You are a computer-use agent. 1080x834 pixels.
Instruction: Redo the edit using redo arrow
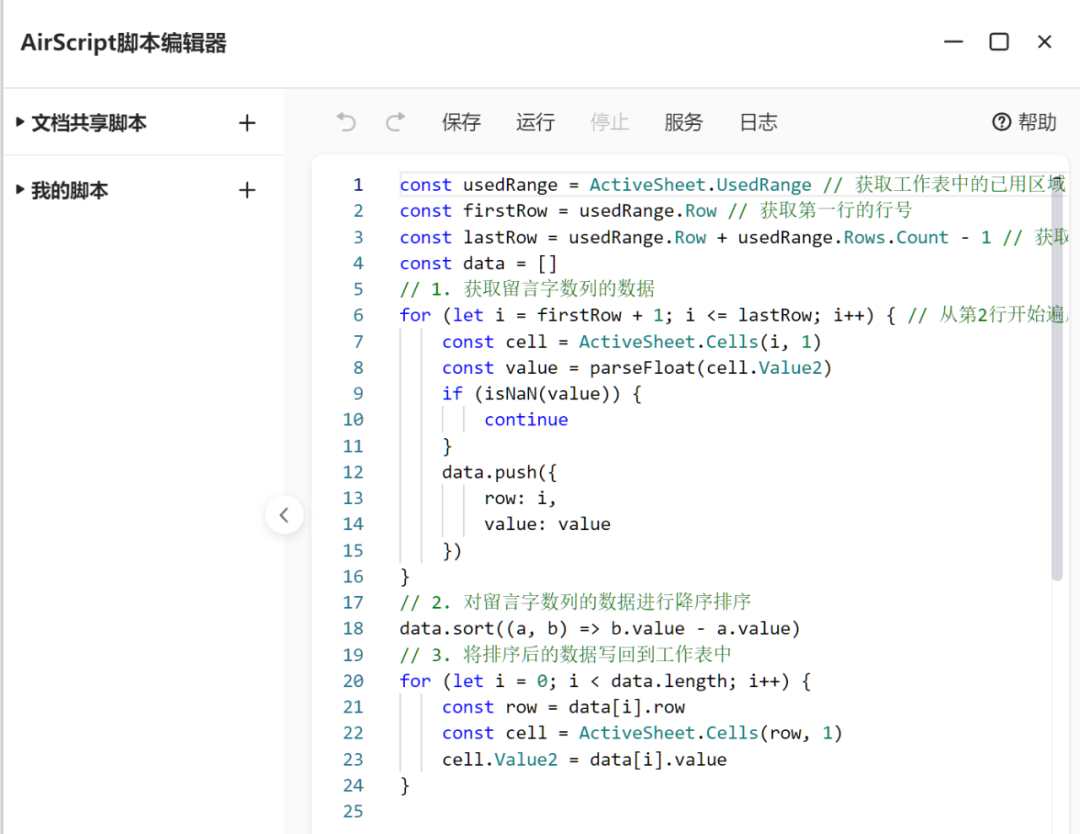(x=395, y=123)
